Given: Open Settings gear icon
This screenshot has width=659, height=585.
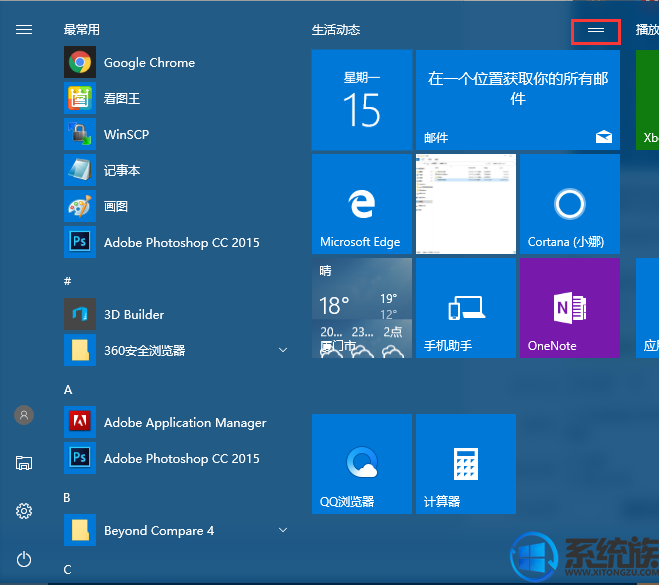Looking at the screenshot, I should [24, 511].
